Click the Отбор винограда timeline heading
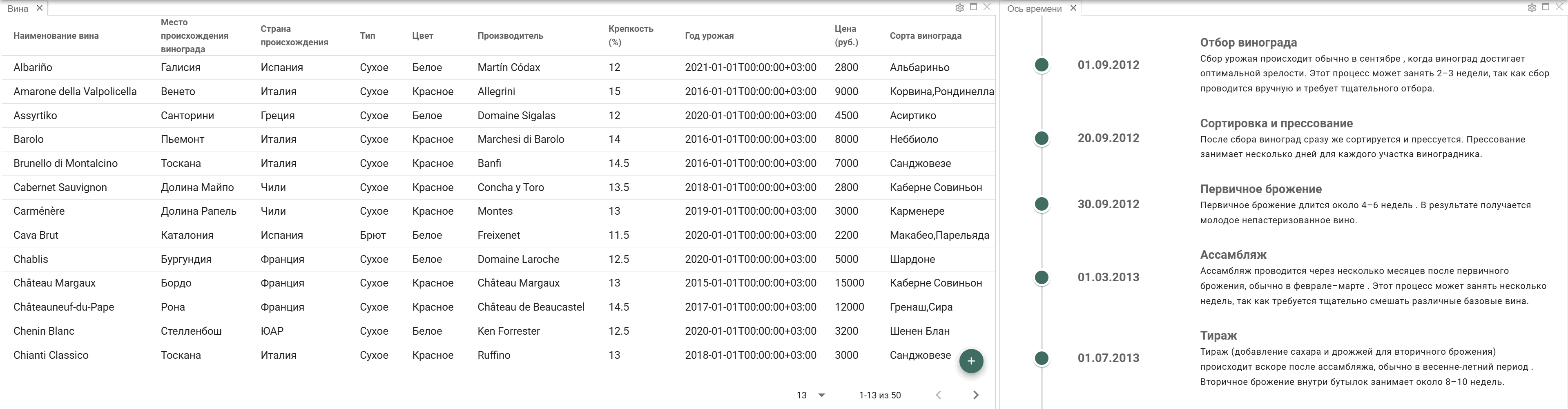This screenshot has height=409, width=1568. [x=1248, y=42]
